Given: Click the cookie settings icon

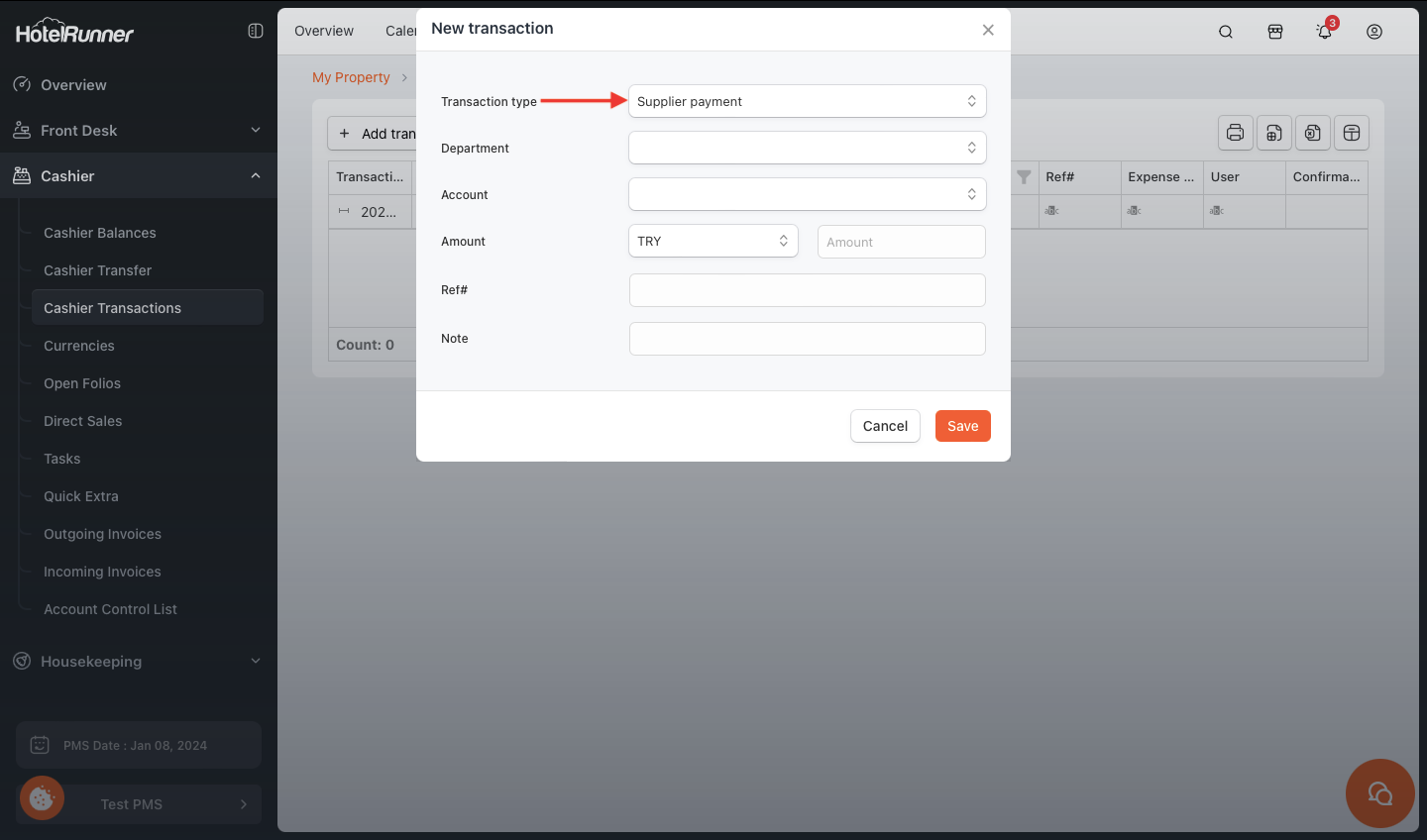Looking at the screenshot, I should pyautogui.click(x=42, y=797).
